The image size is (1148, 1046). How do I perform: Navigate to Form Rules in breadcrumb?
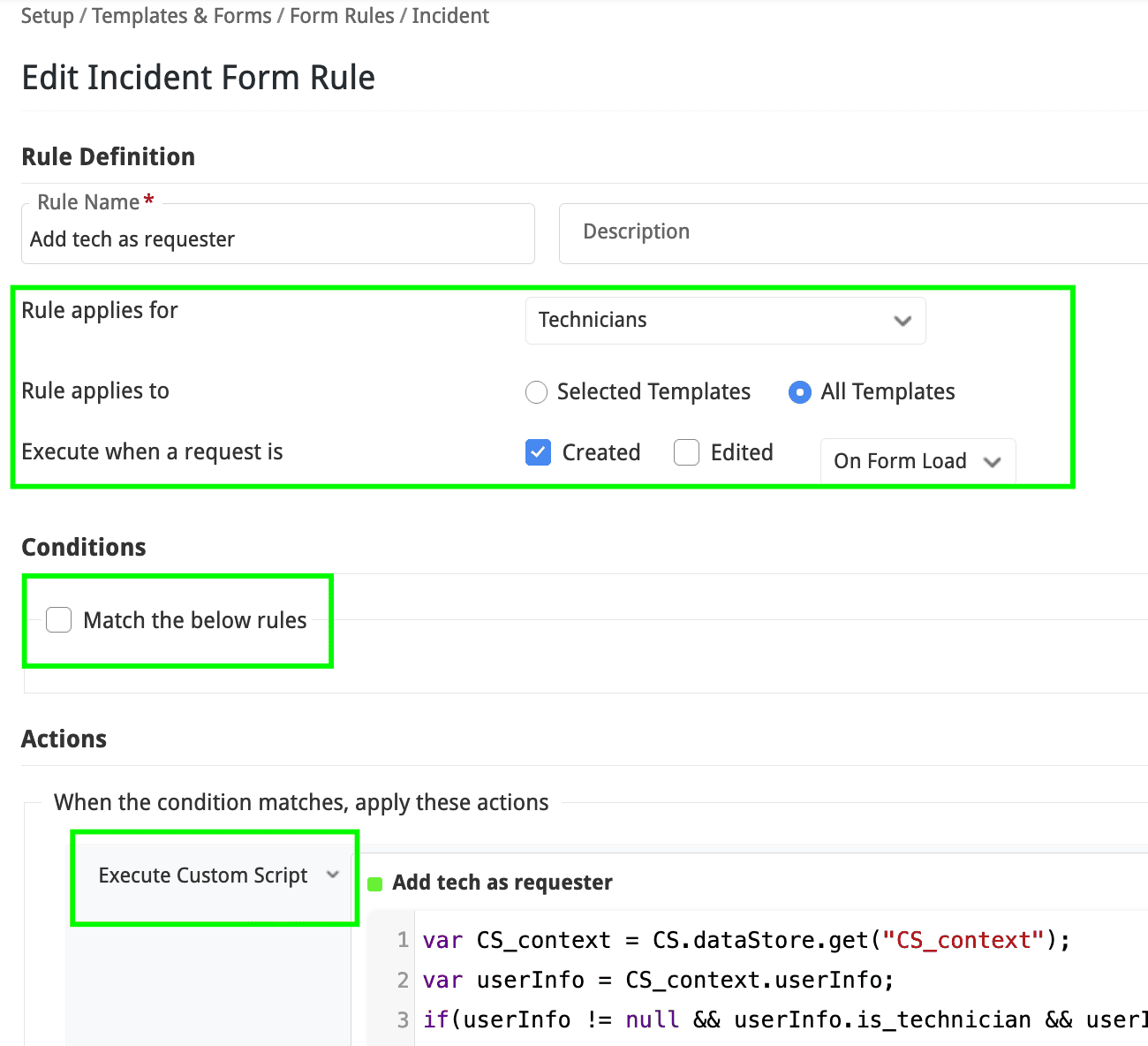(342, 16)
